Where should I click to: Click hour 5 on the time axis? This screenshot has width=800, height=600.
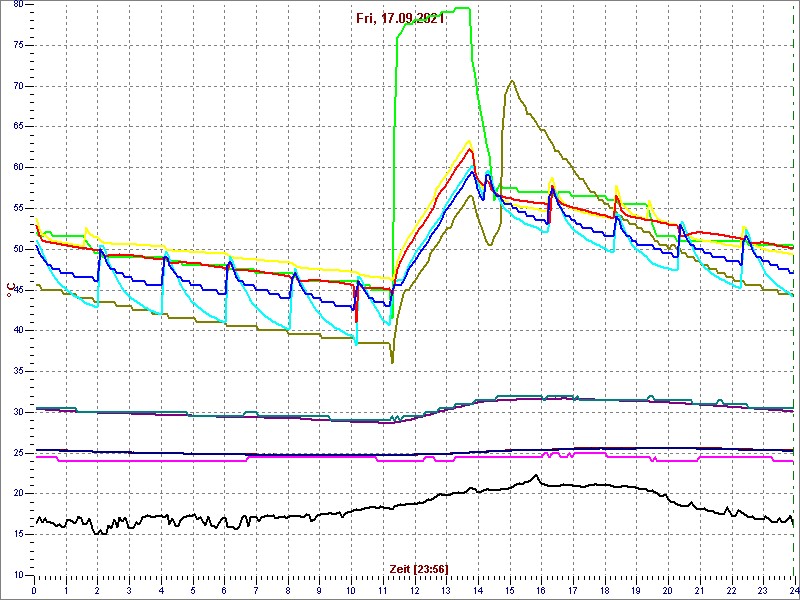pos(193,590)
